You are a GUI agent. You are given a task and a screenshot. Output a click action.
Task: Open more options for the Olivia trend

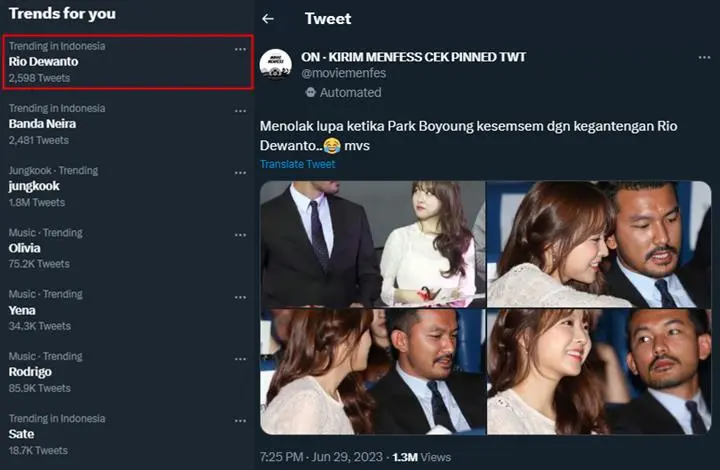click(x=240, y=235)
